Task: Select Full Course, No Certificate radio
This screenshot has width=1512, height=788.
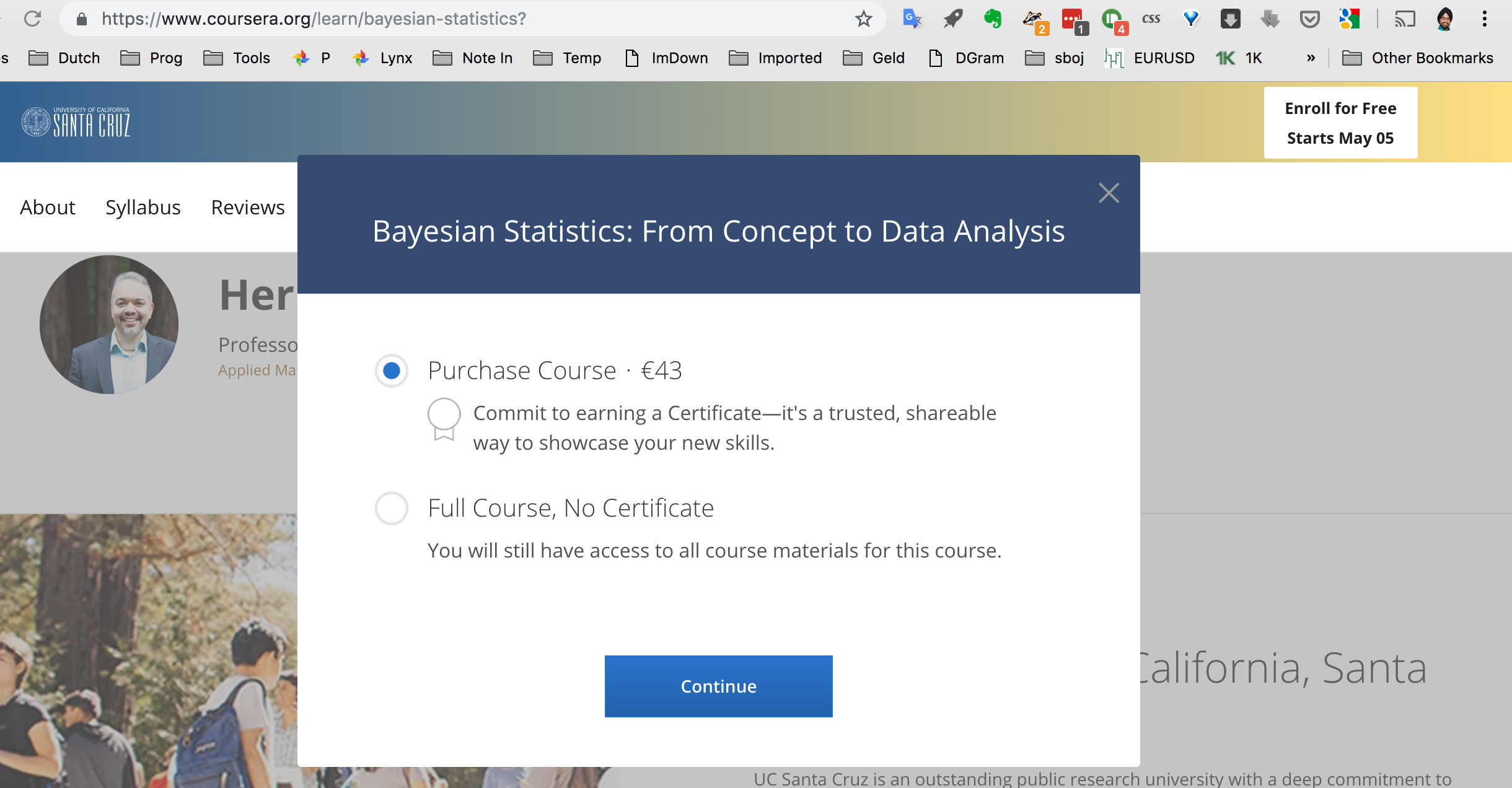Action: tap(391, 508)
